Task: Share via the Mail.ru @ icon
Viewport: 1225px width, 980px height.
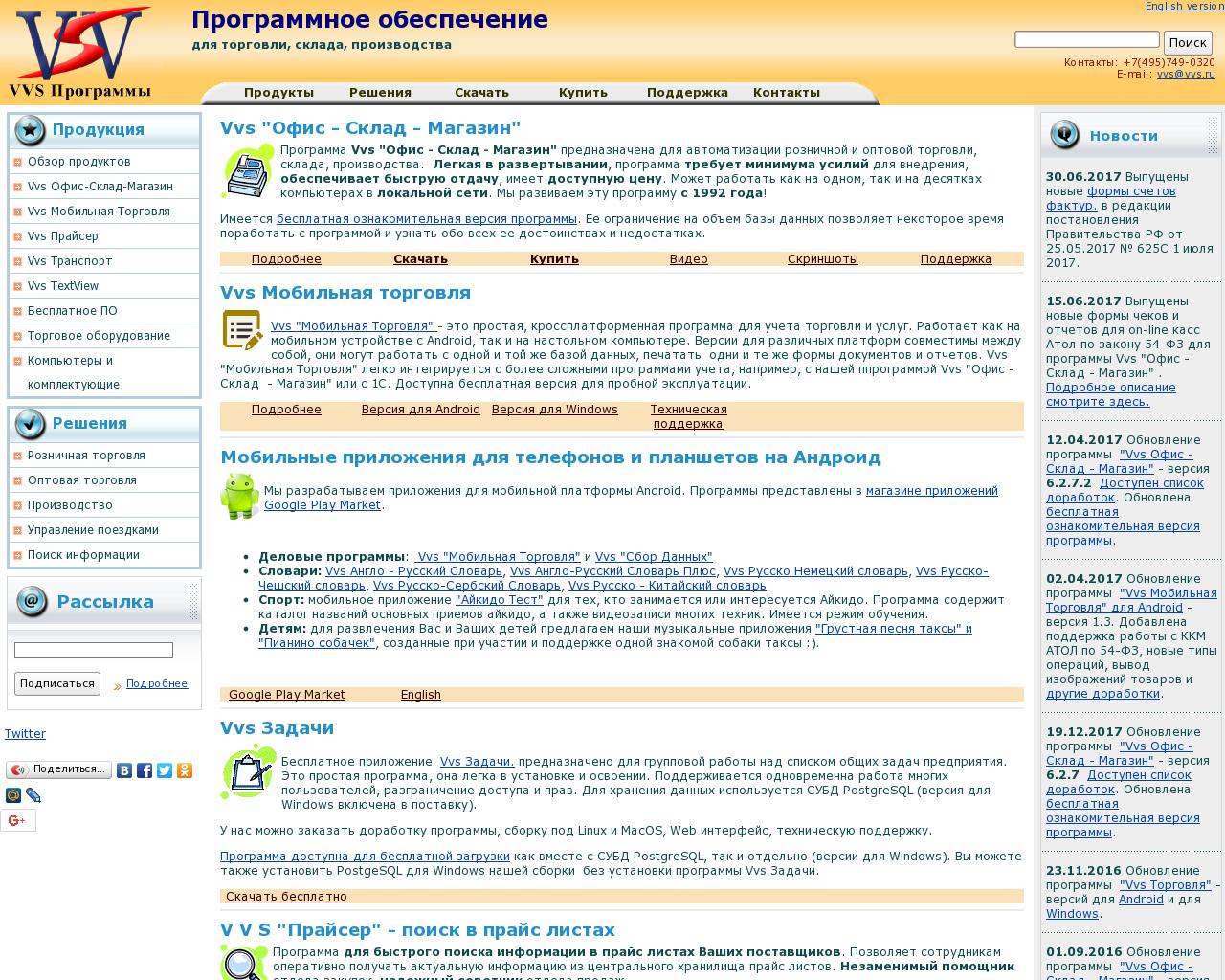Action: click(13, 795)
